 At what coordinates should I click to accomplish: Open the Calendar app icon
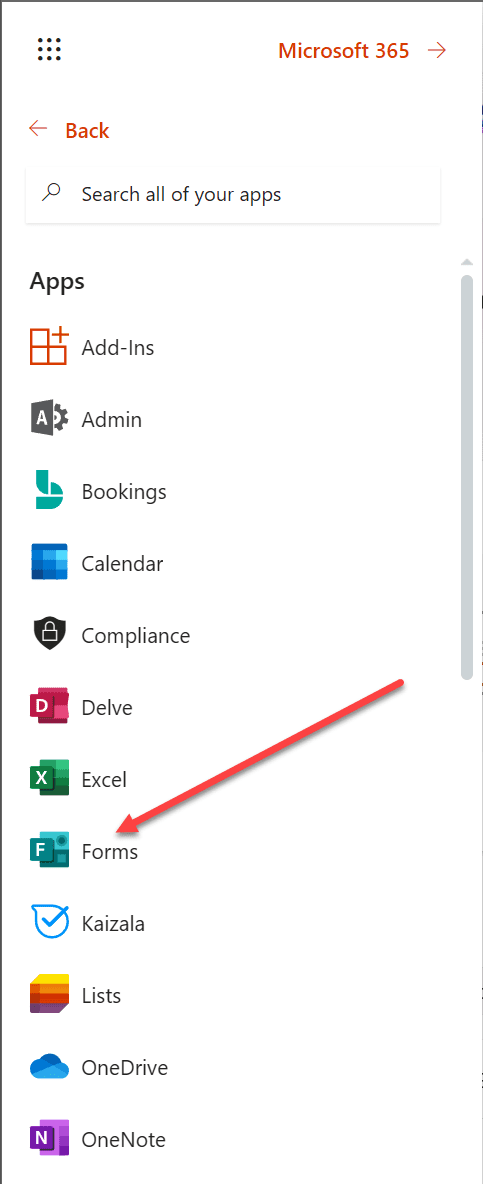click(x=49, y=563)
